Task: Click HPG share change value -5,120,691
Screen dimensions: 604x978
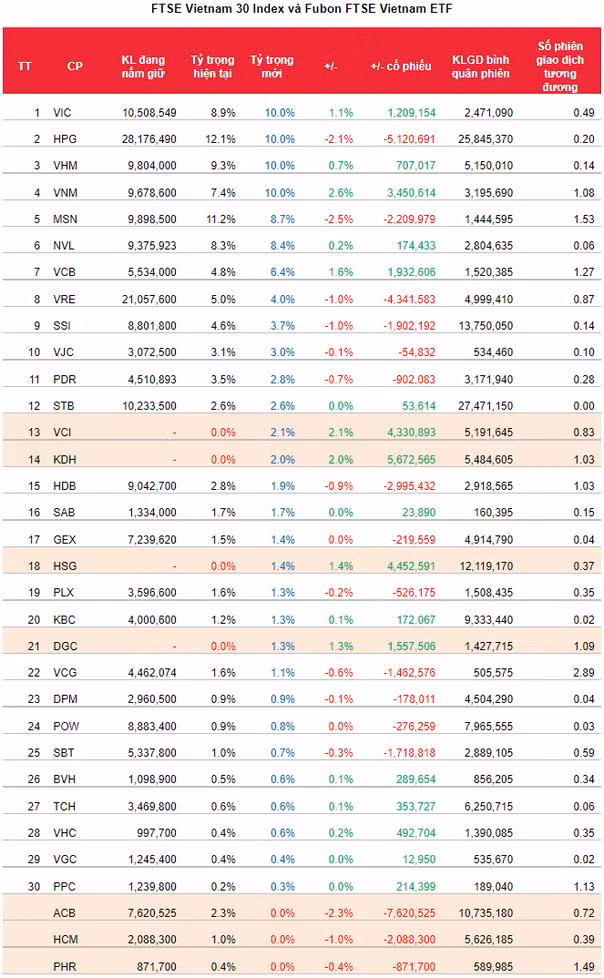Action: tap(409, 139)
